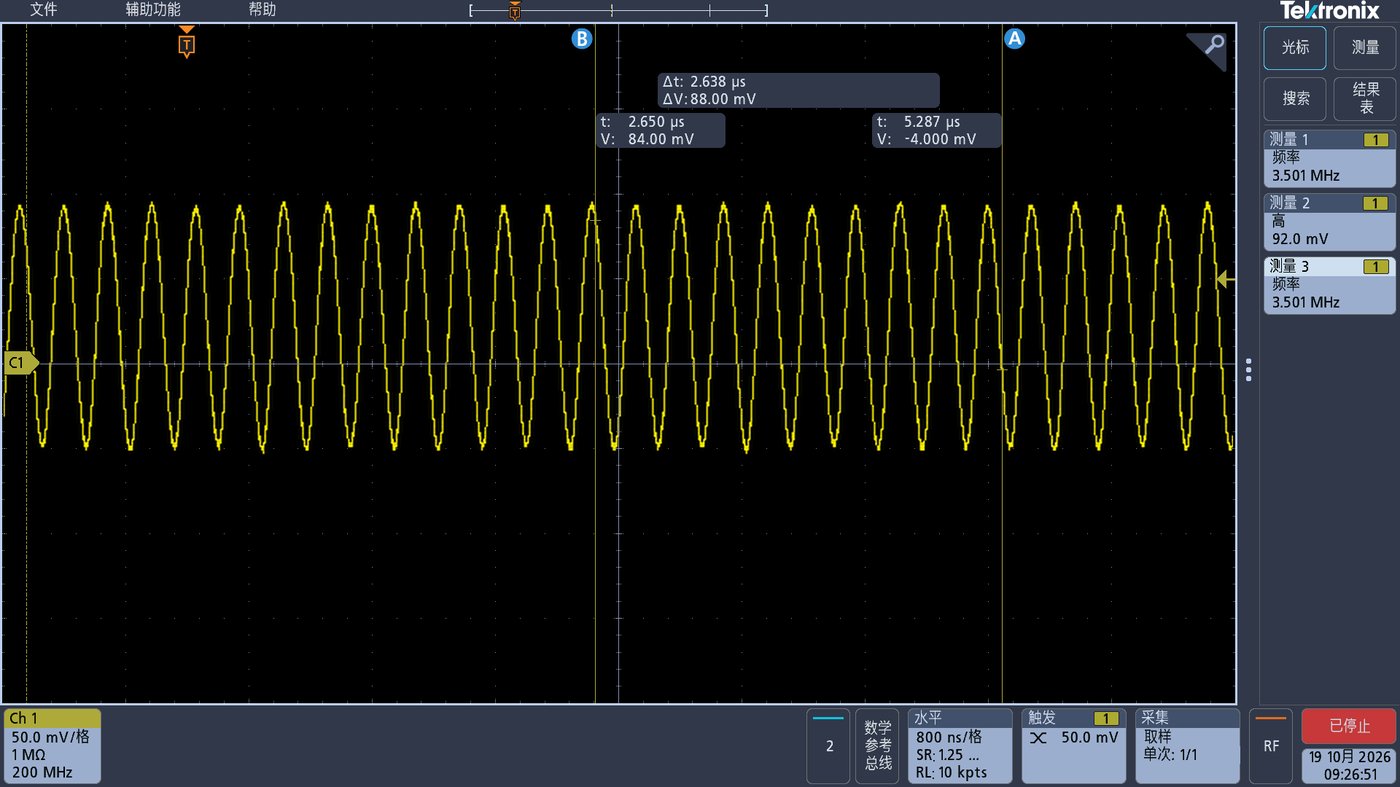Open the Ch 1 channel settings badge
Screen dimensions: 1400x787
[x=53, y=746]
